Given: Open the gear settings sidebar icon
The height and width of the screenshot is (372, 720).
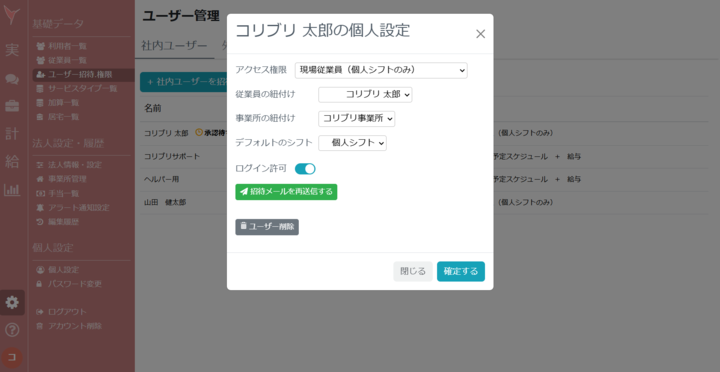Looking at the screenshot, I should pyautogui.click(x=12, y=302).
